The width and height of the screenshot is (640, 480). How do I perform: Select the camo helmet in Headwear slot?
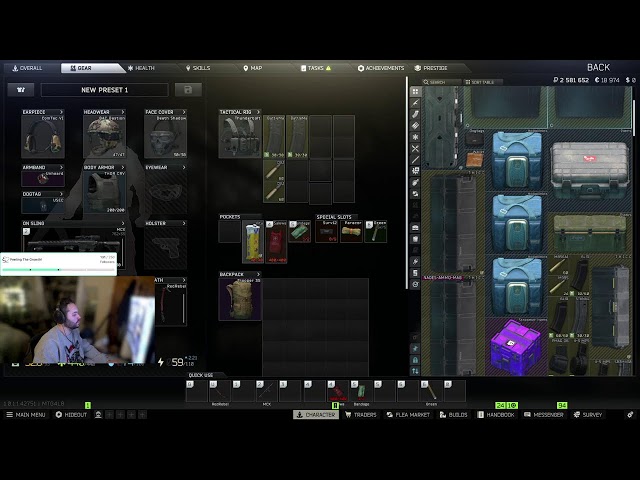104,137
